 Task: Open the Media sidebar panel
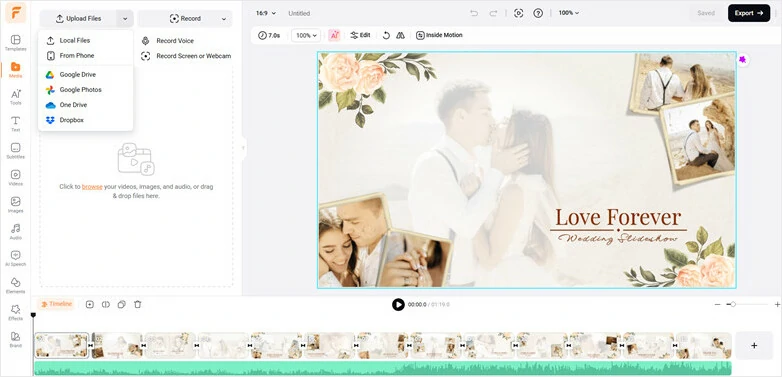click(x=15, y=70)
